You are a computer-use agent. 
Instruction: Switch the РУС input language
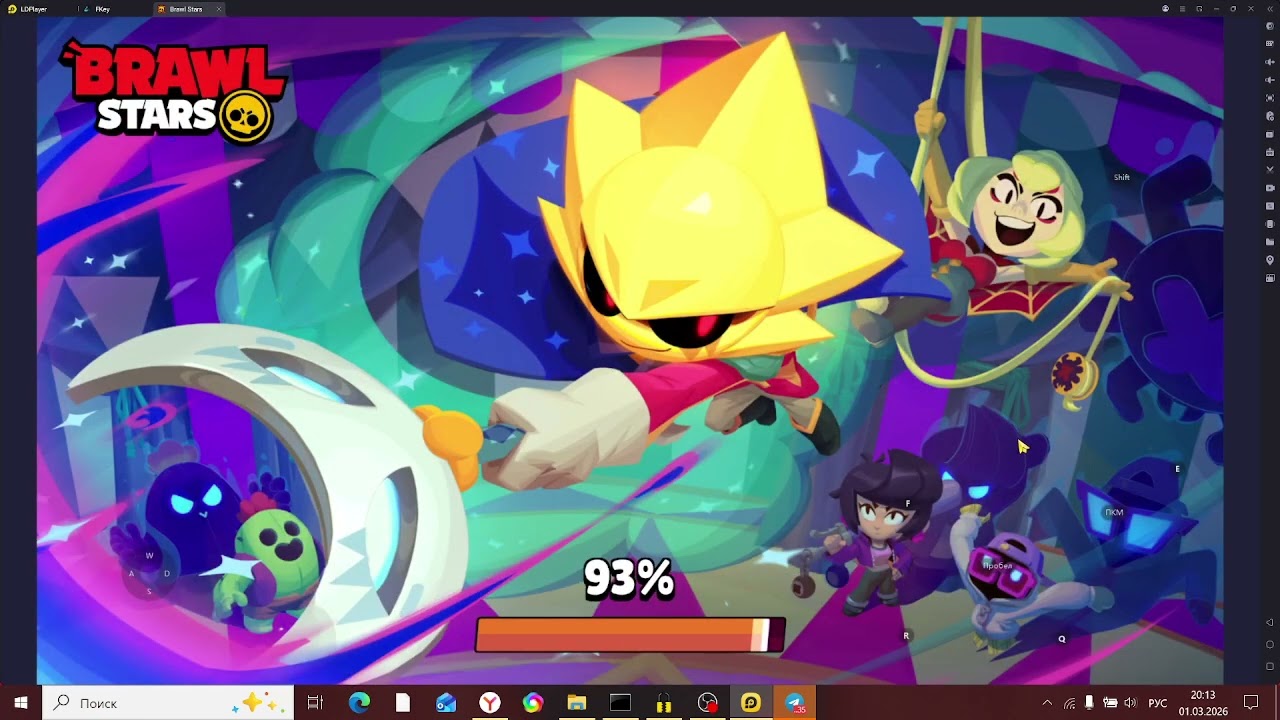[x=1157, y=703]
